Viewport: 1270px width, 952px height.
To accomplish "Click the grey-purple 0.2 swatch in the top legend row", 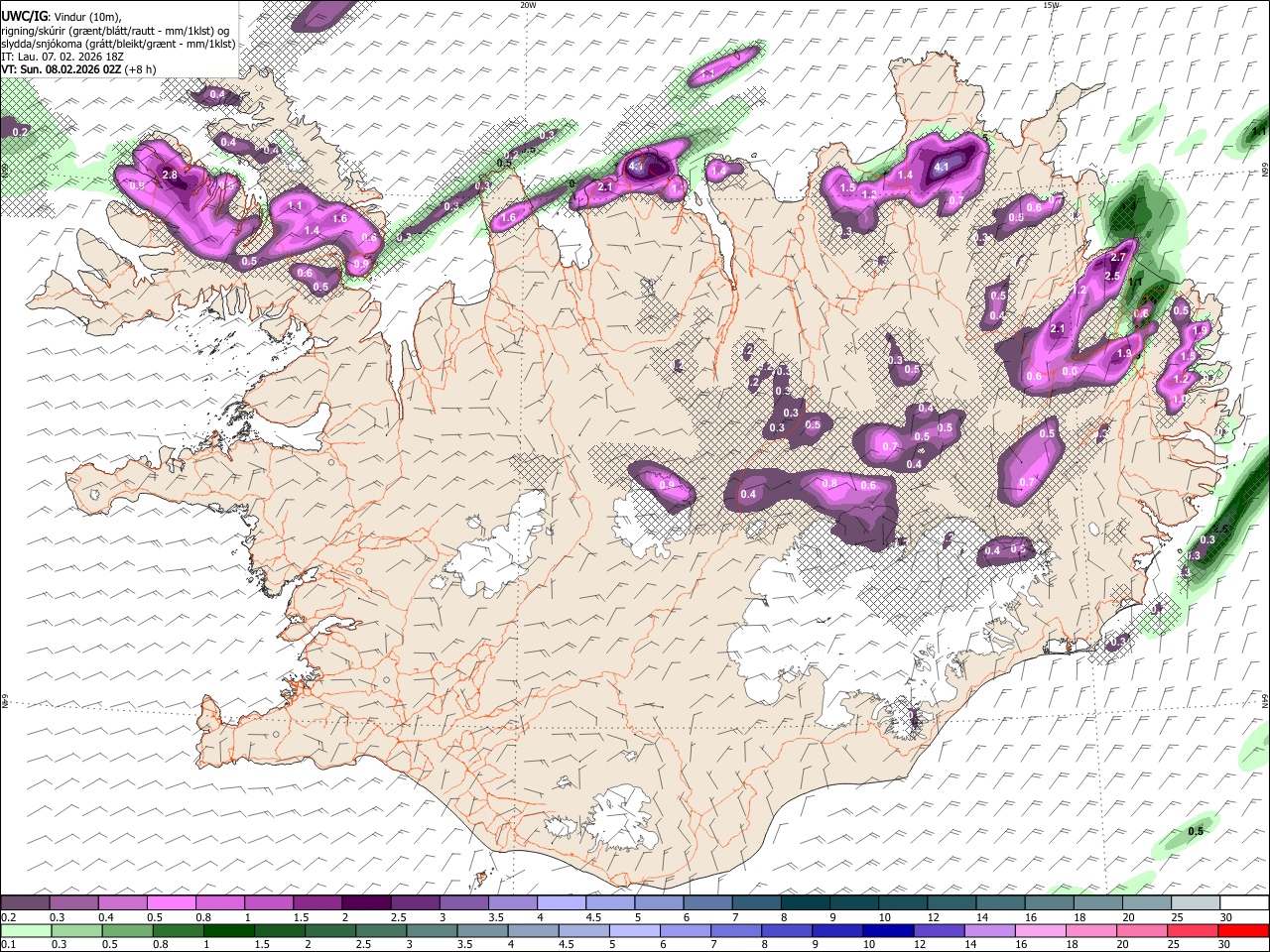I will 25,903.
